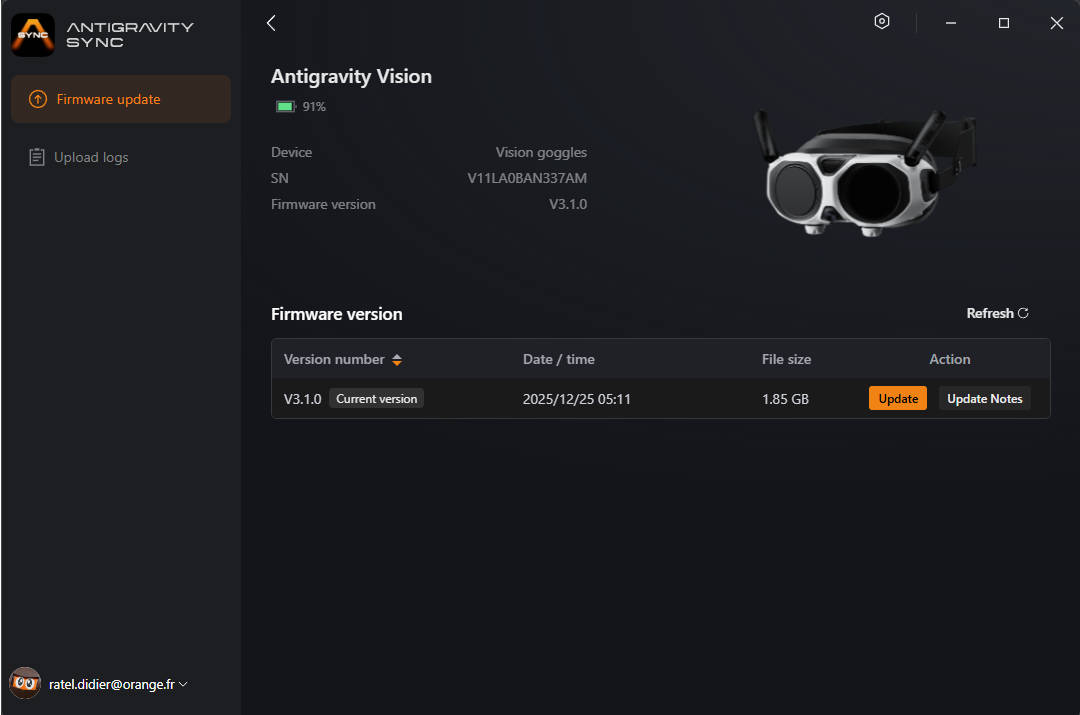The height and width of the screenshot is (715, 1080).
Task: Click the orange Update button
Action: tap(897, 398)
